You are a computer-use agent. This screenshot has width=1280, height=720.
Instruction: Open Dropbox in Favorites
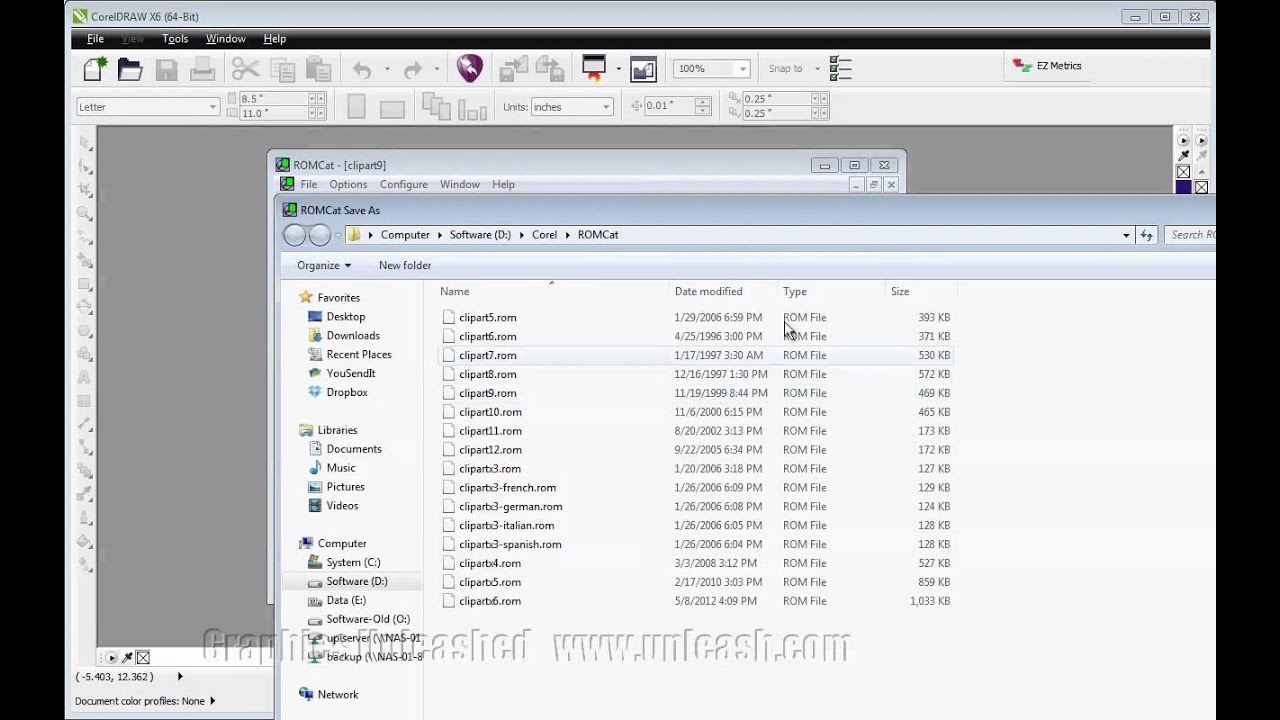346,392
